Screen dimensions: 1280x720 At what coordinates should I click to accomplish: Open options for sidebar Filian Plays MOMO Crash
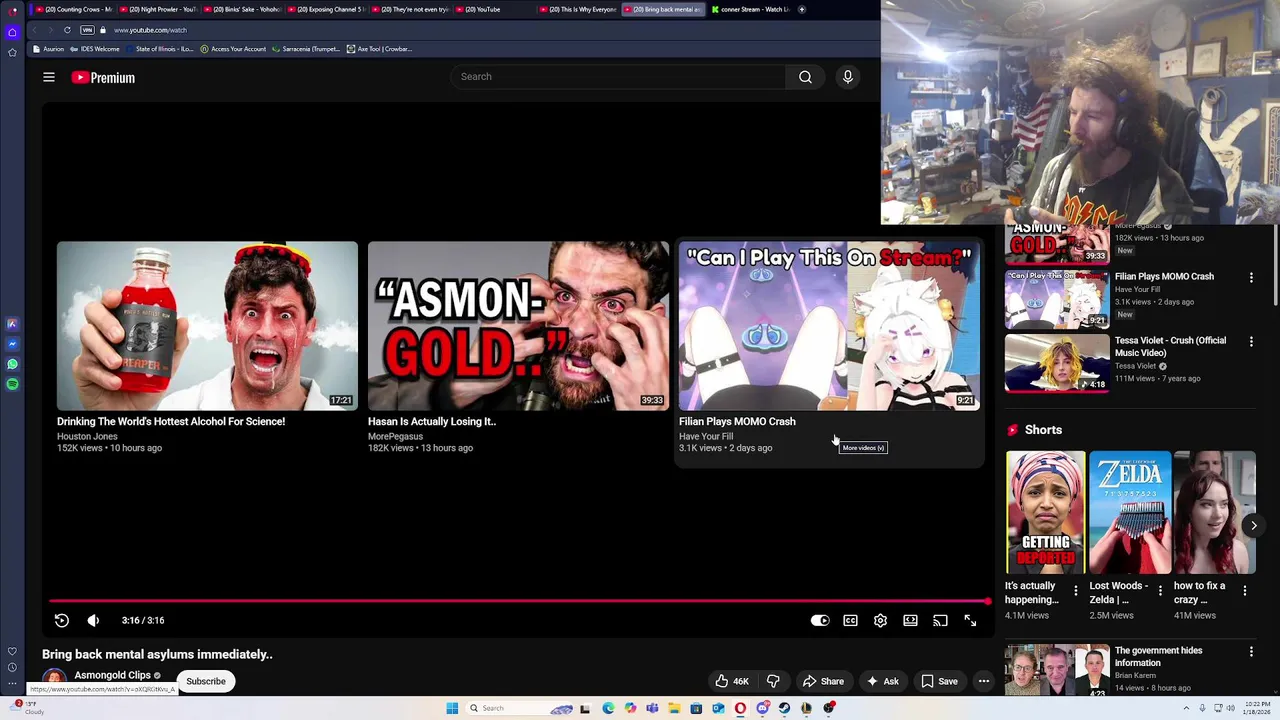tap(1251, 277)
